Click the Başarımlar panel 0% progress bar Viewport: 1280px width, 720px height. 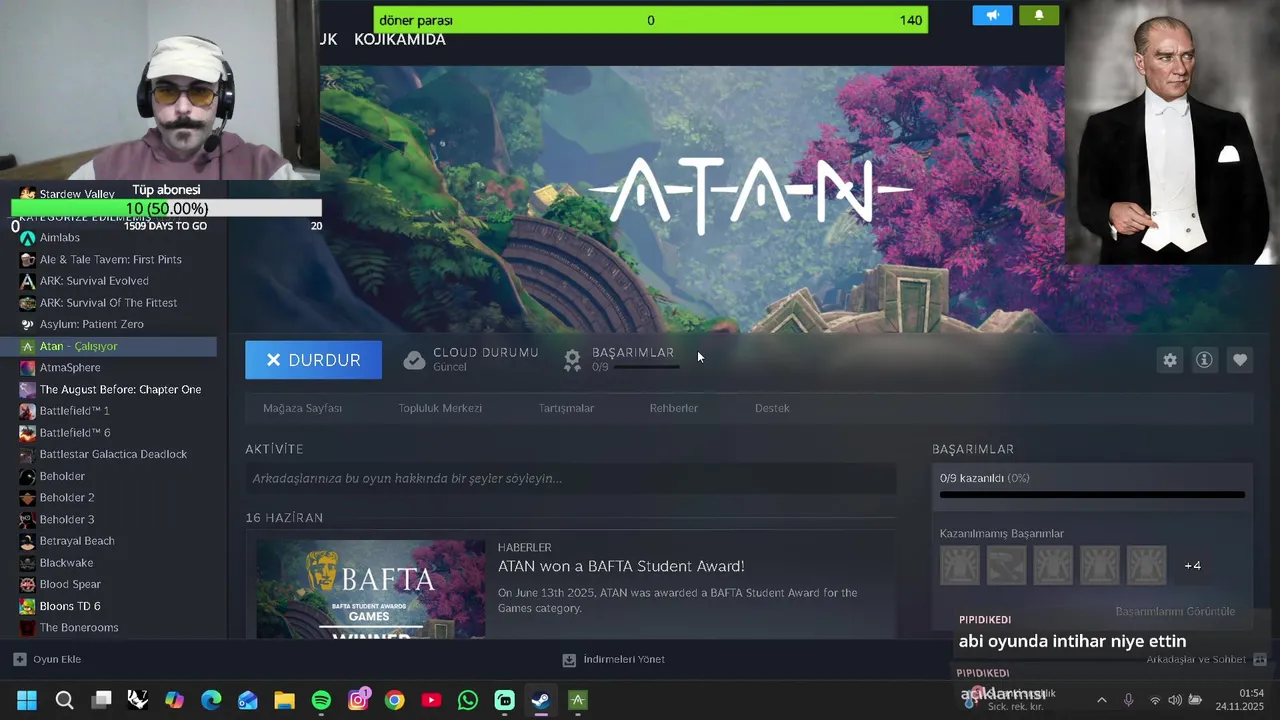coord(1092,494)
